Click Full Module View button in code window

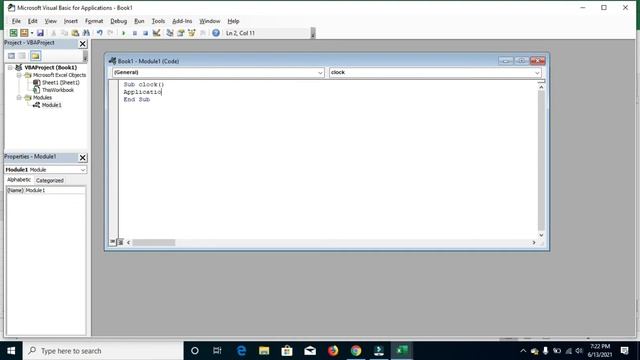click(x=120, y=242)
